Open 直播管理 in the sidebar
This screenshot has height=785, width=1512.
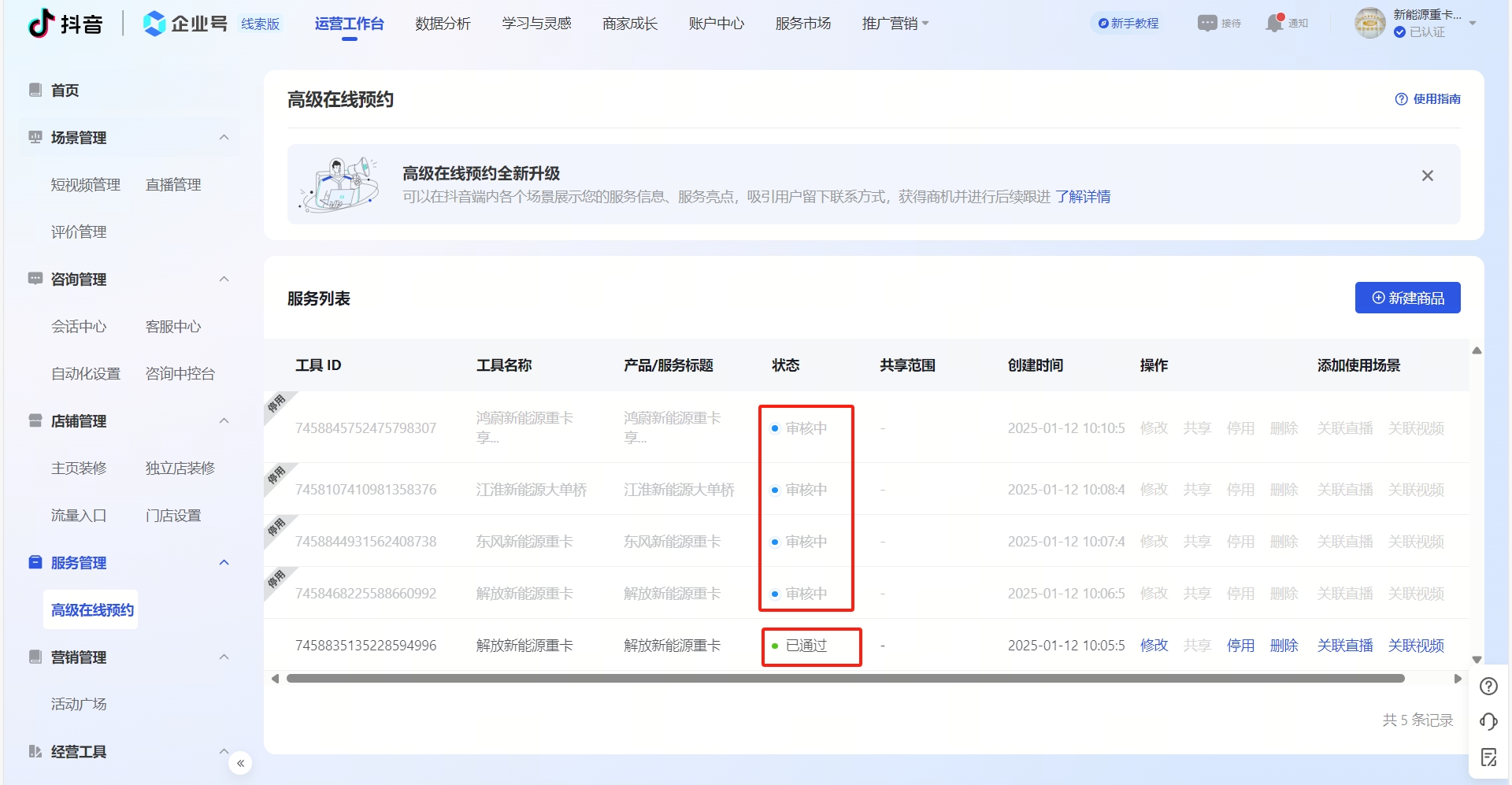point(173,185)
